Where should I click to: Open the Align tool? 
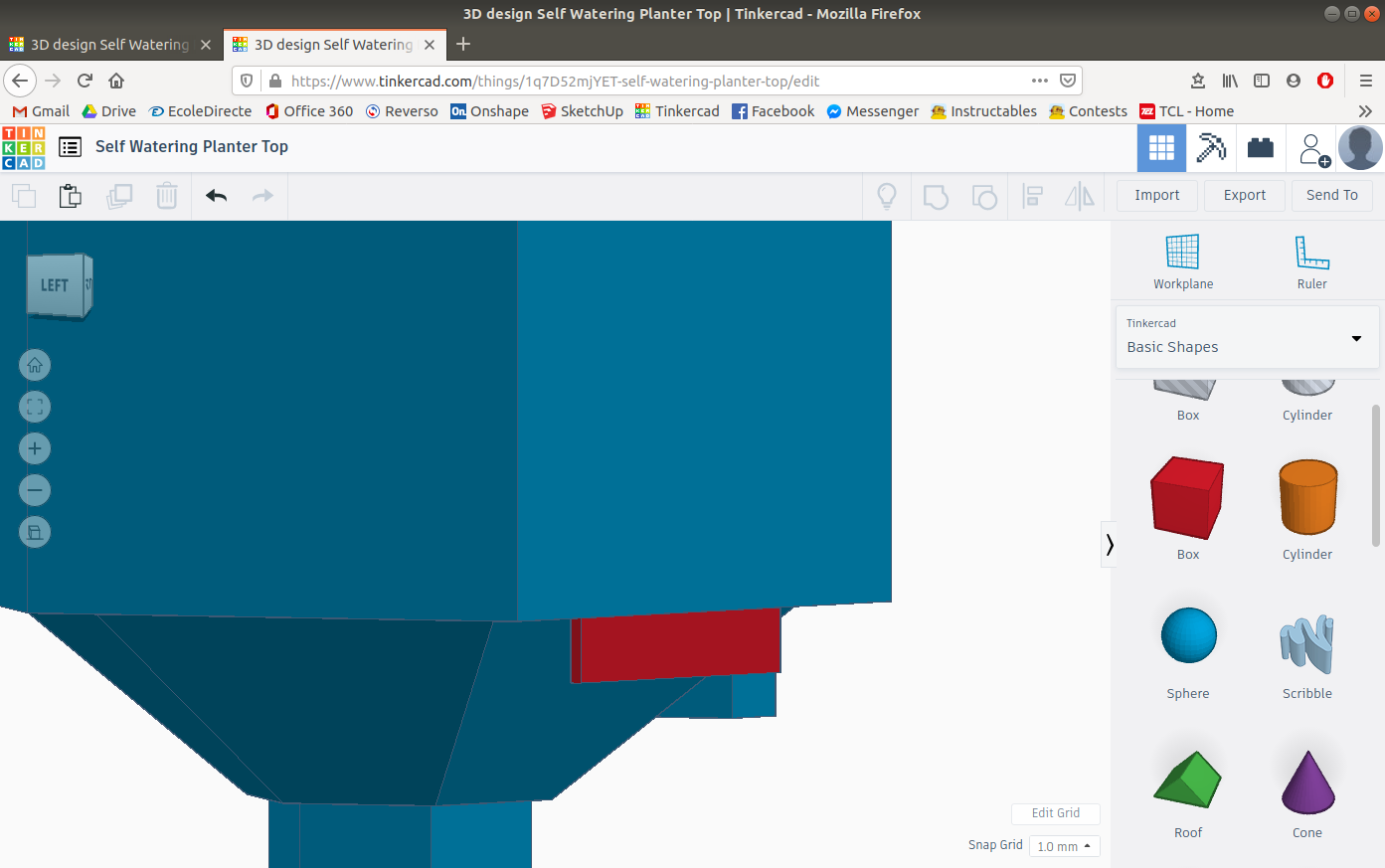[x=1032, y=196]
